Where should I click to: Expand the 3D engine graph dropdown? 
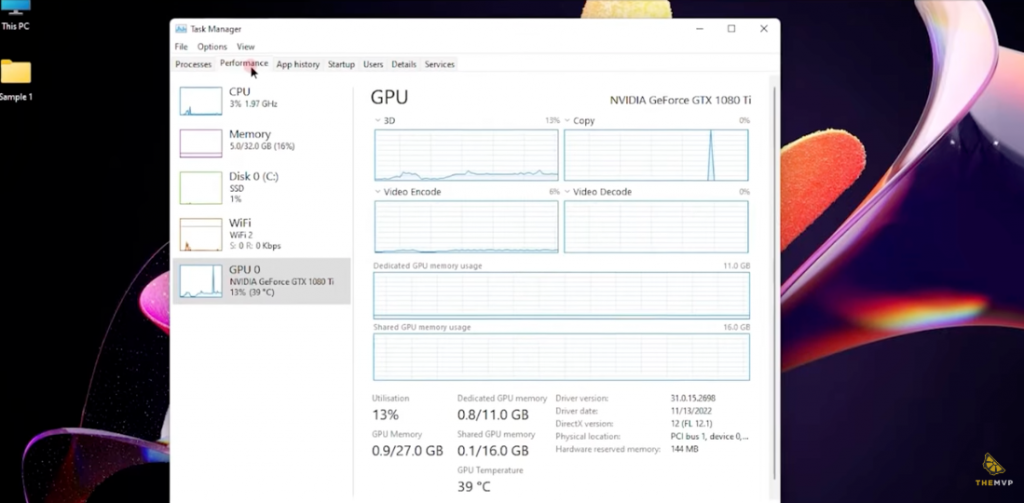pyautogui.click(x=378, y=120)
